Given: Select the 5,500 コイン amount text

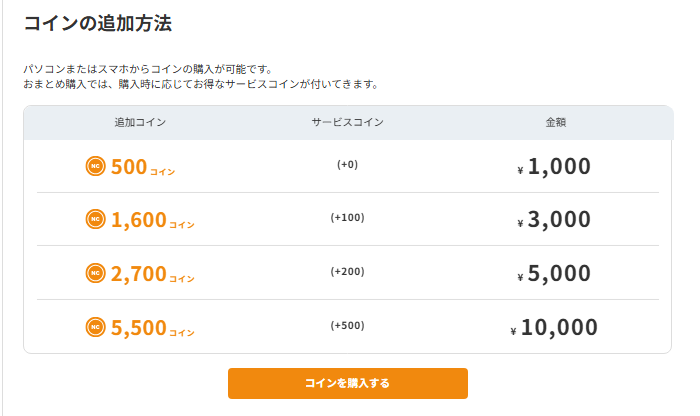Looking at the screenshot, I should click(153, 328).
